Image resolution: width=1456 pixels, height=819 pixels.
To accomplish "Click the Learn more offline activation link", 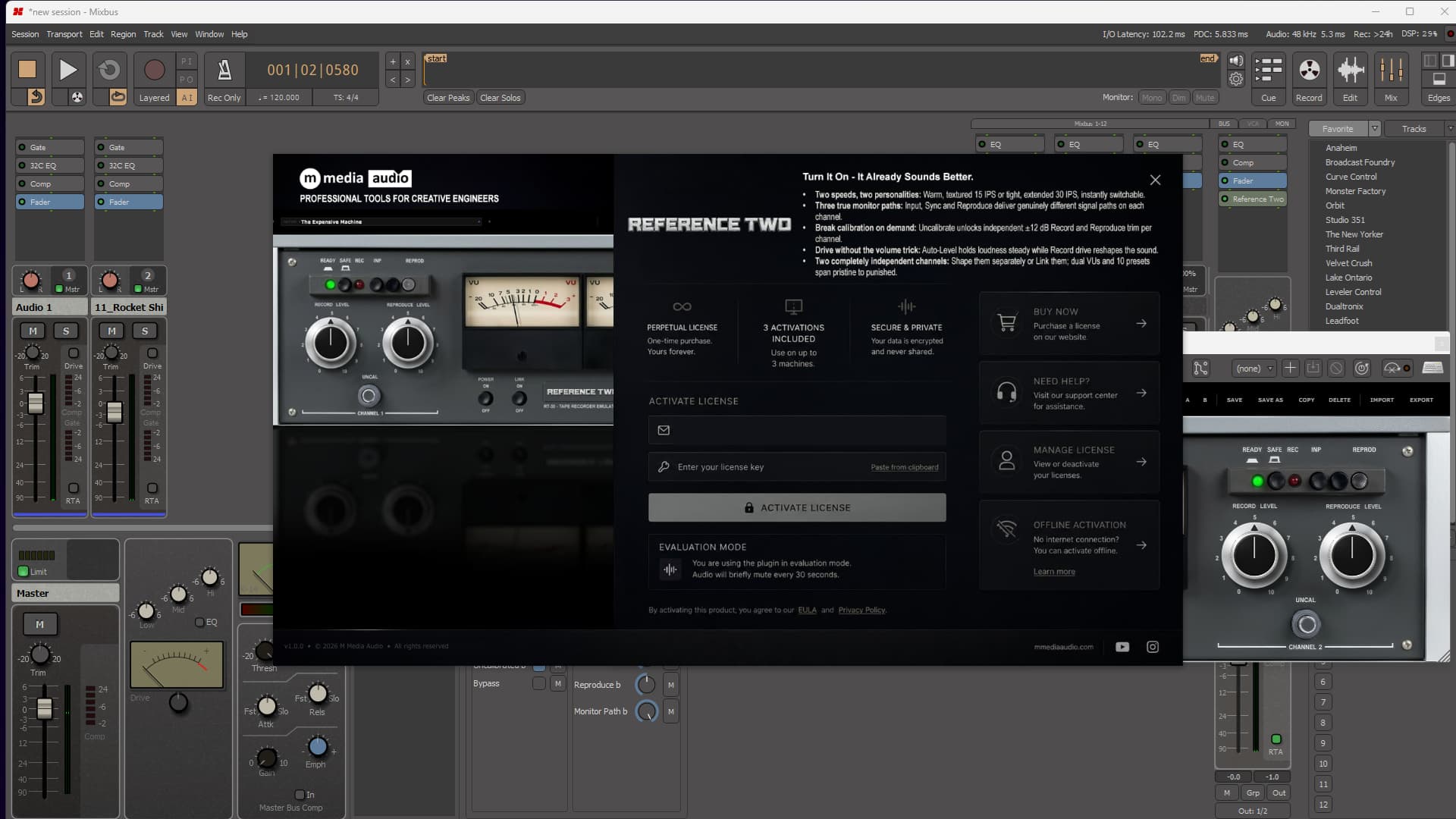I will coord(1054,572).
